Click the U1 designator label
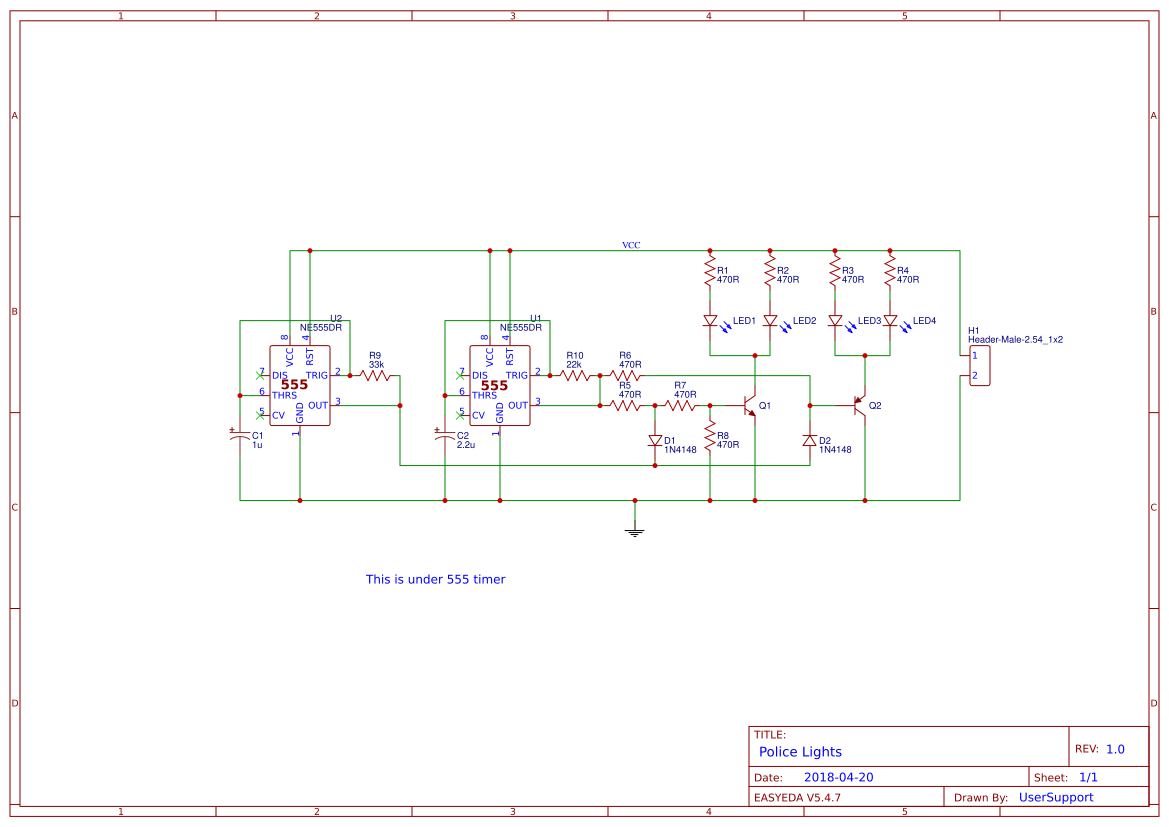Viewport: 1169px width, 827px height. point(536,318)
